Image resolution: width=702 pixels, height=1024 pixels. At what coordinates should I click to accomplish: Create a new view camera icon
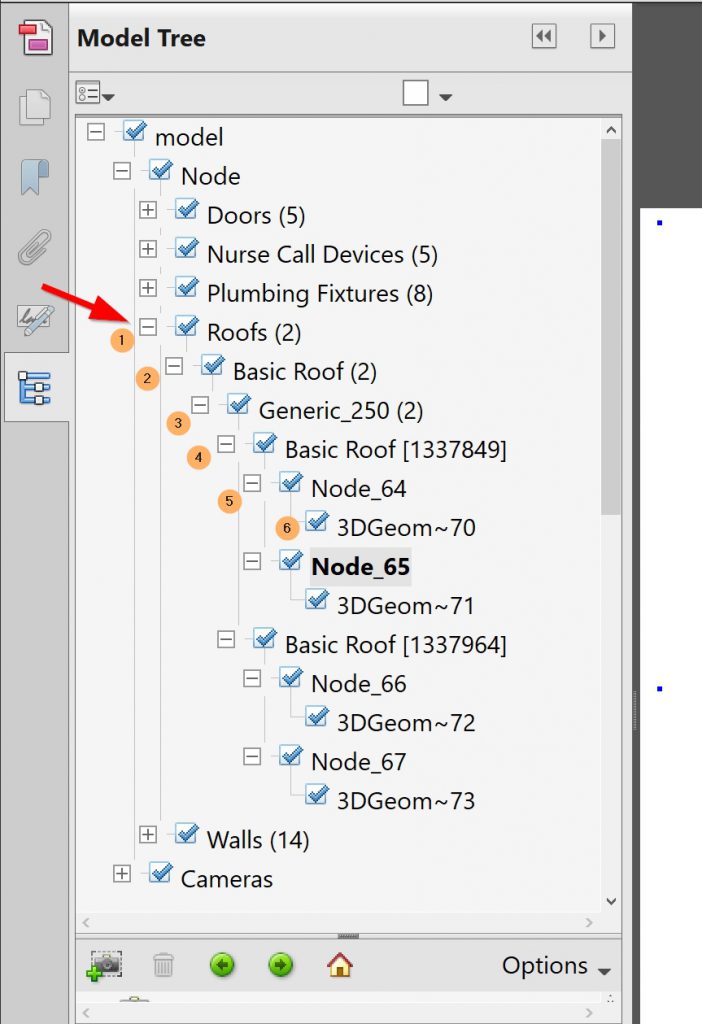[x=104, y=965]
